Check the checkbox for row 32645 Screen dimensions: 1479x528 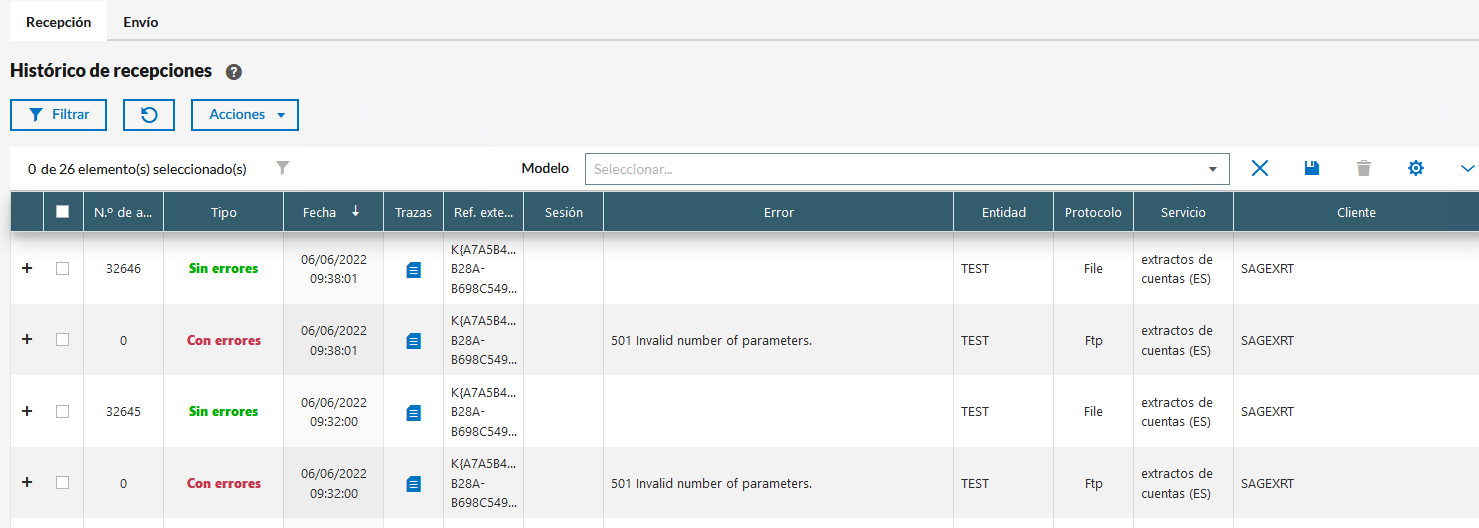(x=63, y=411)
